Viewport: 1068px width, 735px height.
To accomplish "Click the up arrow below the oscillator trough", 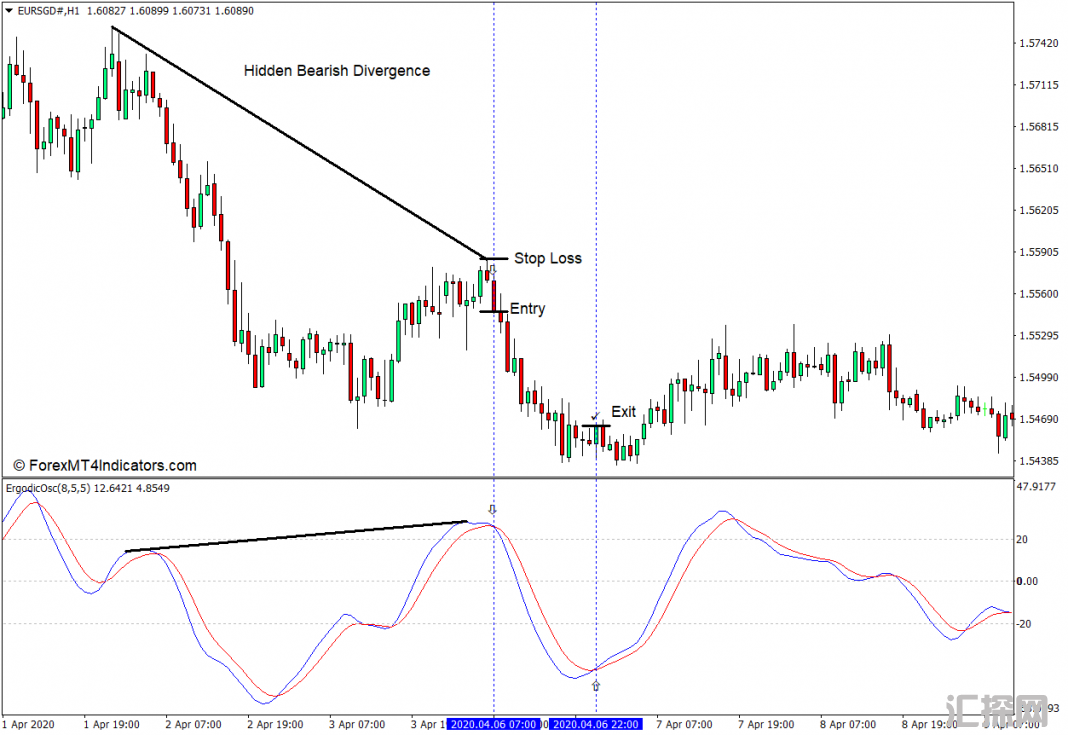I will tap(596, 686).
